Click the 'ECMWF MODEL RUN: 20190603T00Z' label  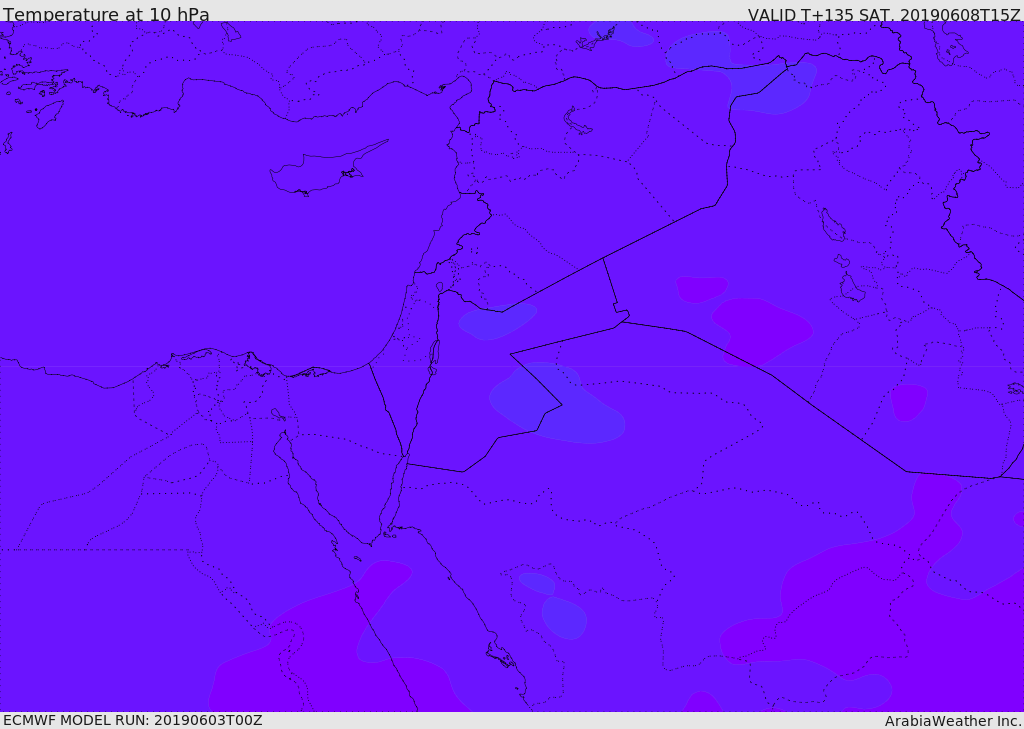pos(133,721)
